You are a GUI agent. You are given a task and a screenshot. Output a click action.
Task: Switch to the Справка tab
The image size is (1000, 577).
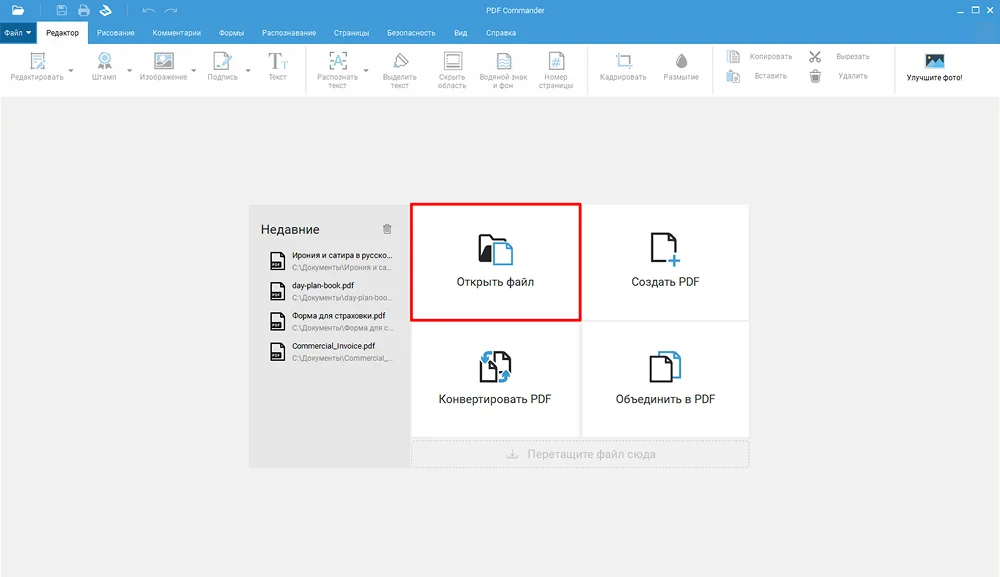[501, 33]
